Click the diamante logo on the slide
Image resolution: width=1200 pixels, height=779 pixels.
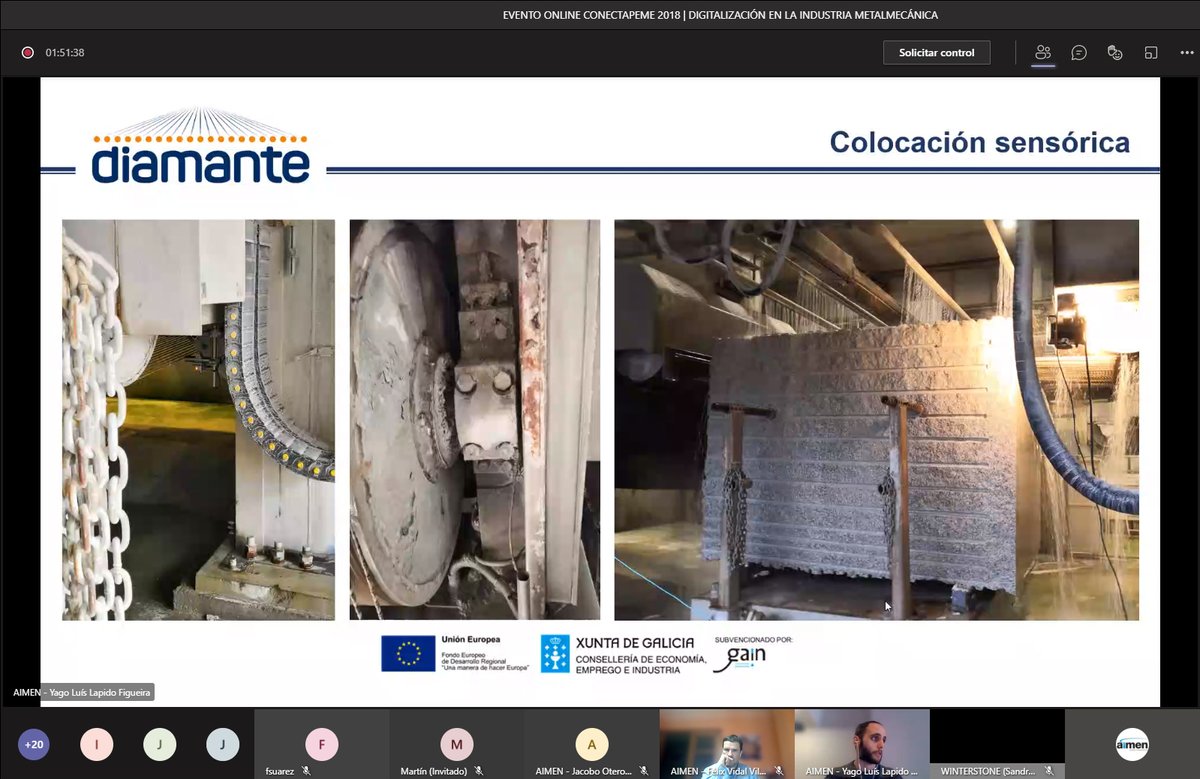coord(201,148)
